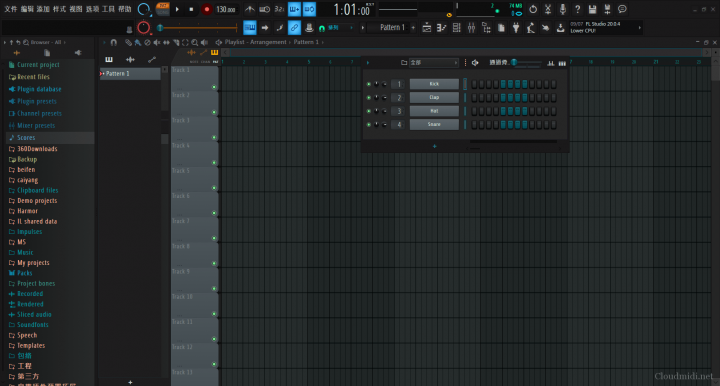Screen dimensions: 720x386
Task: Open the 视图 menu
Action: click(x=76, y=9)
